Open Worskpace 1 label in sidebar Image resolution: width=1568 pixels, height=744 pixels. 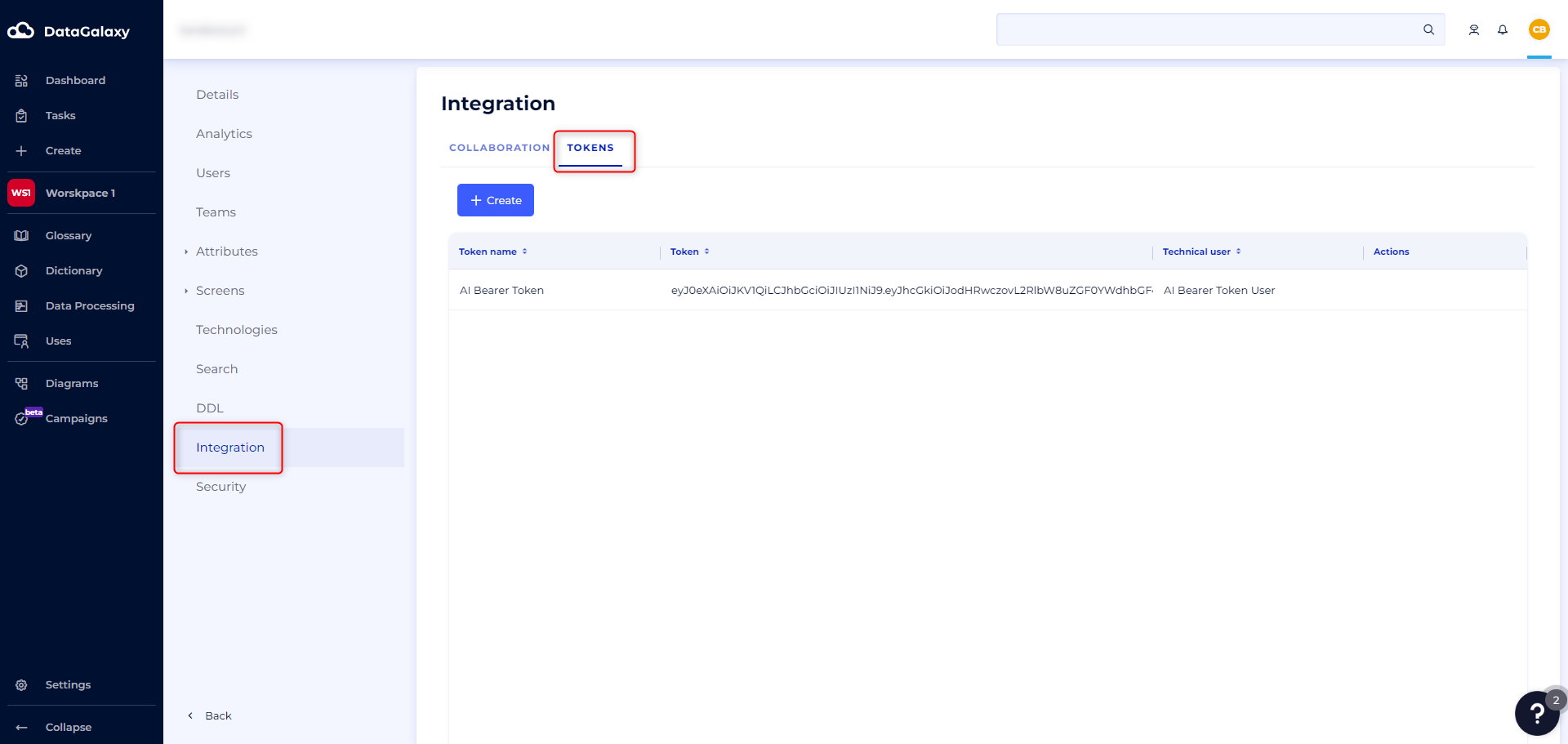point(80,193)
